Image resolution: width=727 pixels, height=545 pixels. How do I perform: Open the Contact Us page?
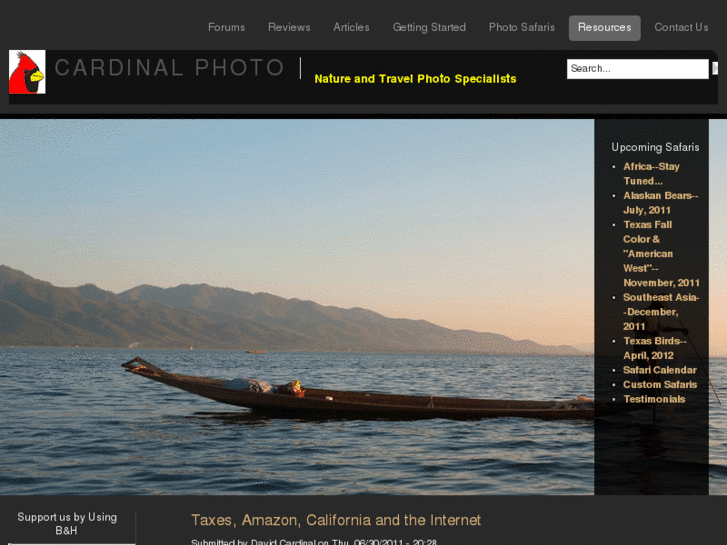[681, 27]
